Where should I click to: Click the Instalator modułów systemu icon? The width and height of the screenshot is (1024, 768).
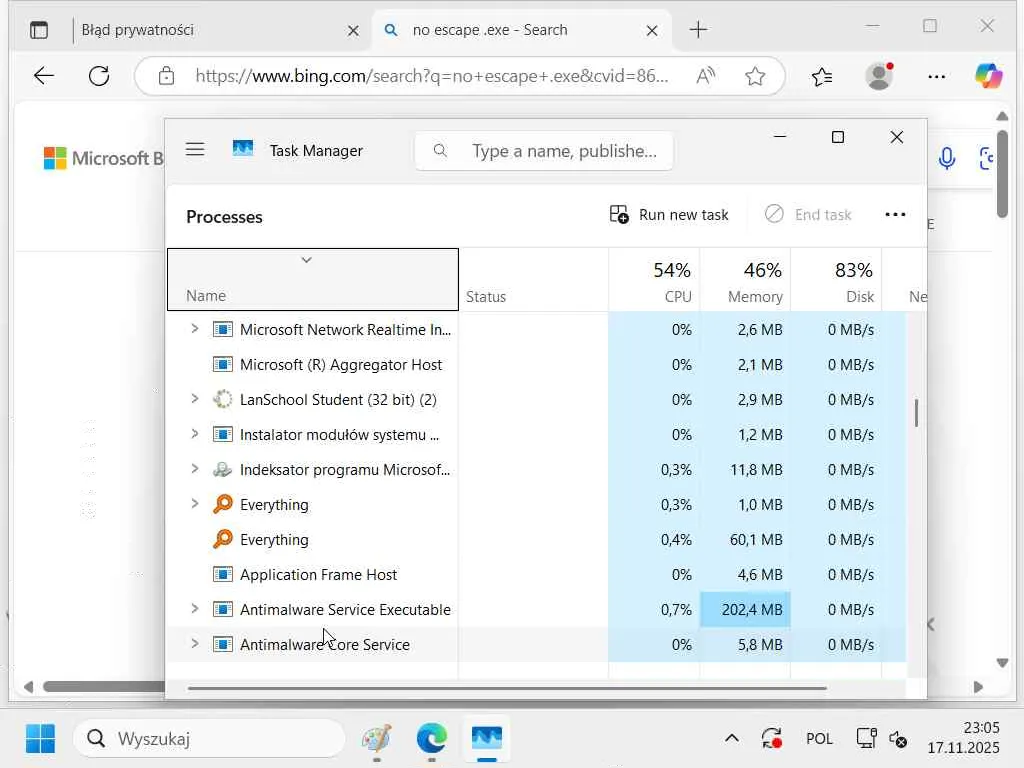(223, 434)
